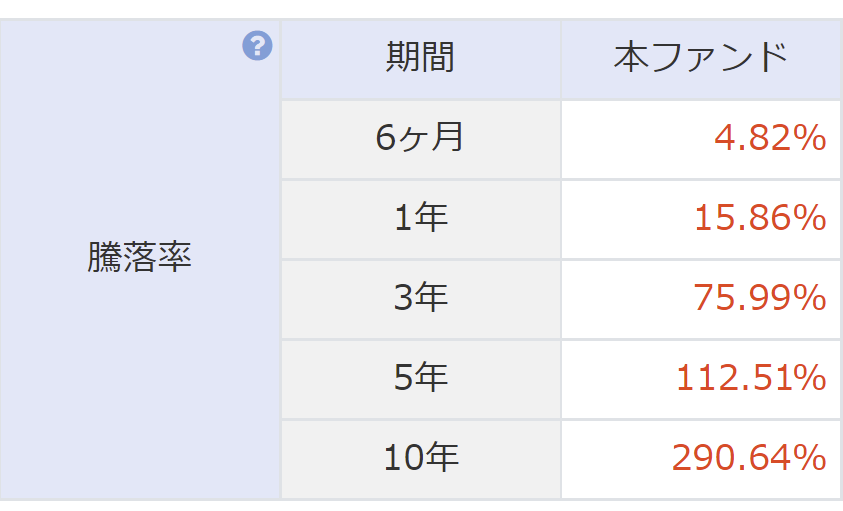Click the 75.99% return value
The height and width of the screenshot is (511, 843).
(760, 298)
